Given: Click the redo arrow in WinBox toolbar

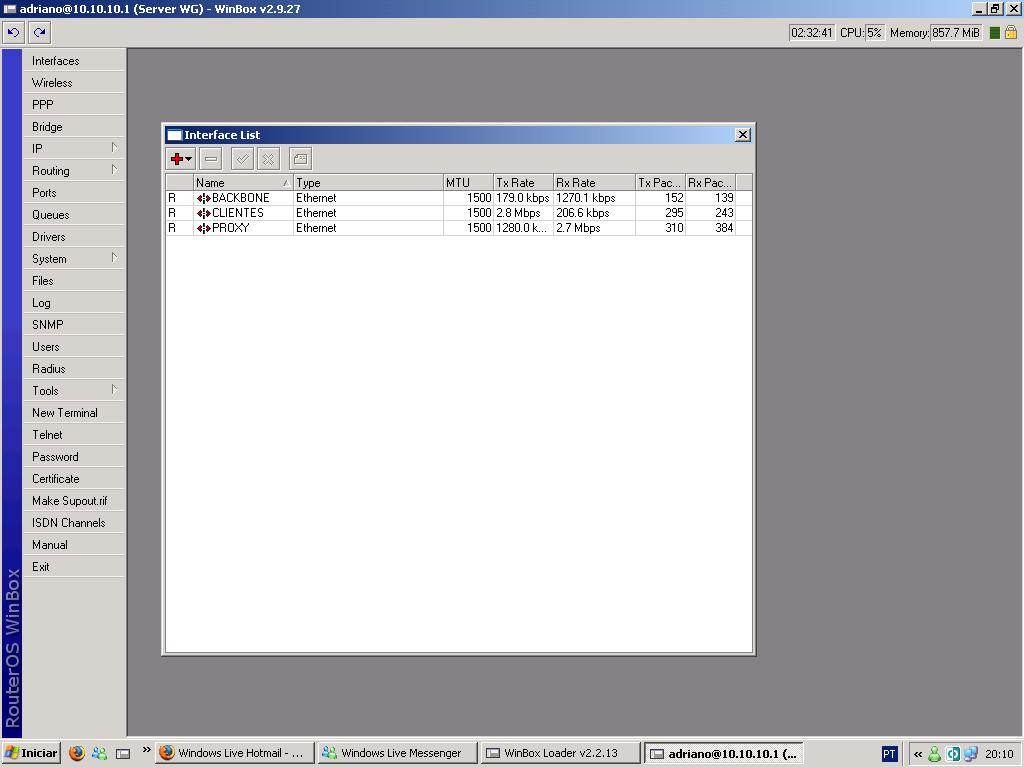Looking at the screenshot, I should click(40, 32).
